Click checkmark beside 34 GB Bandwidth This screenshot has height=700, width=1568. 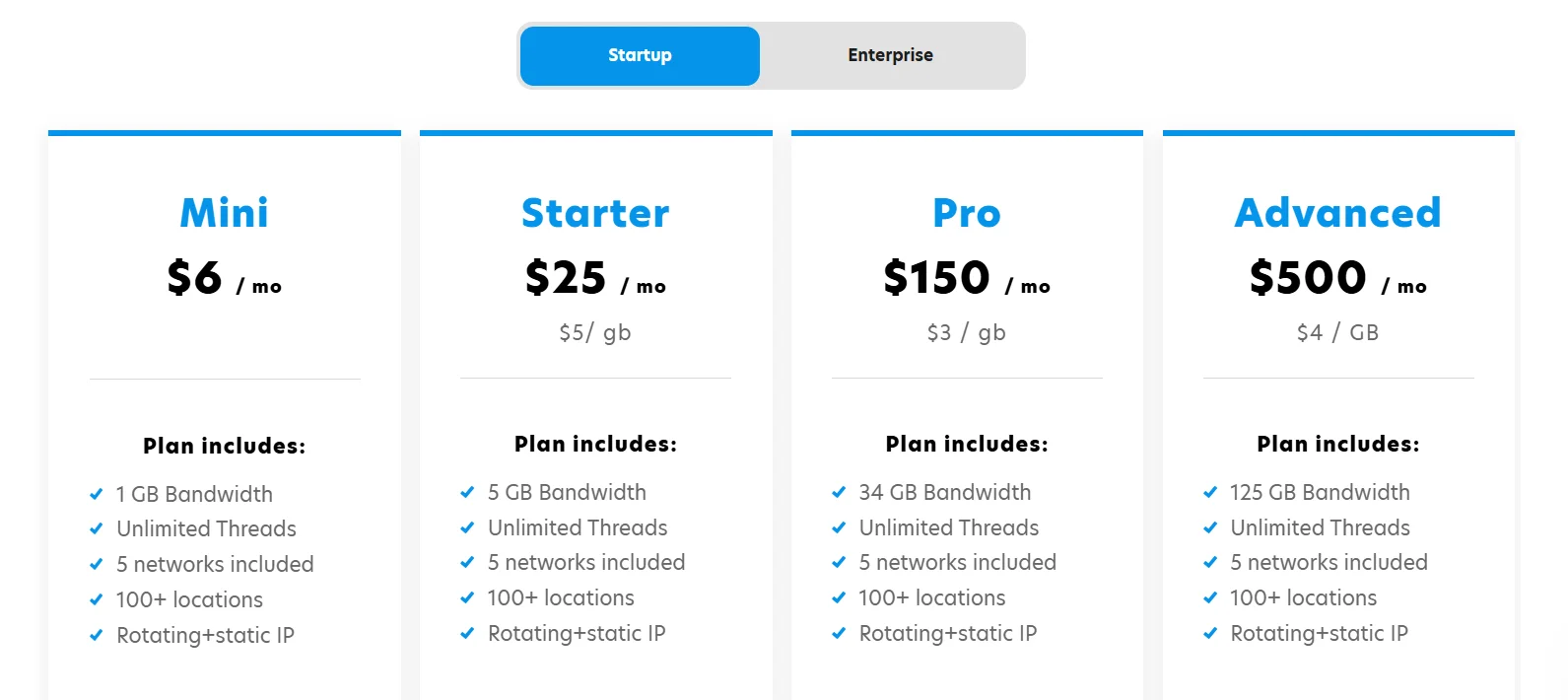click(839, 492)
